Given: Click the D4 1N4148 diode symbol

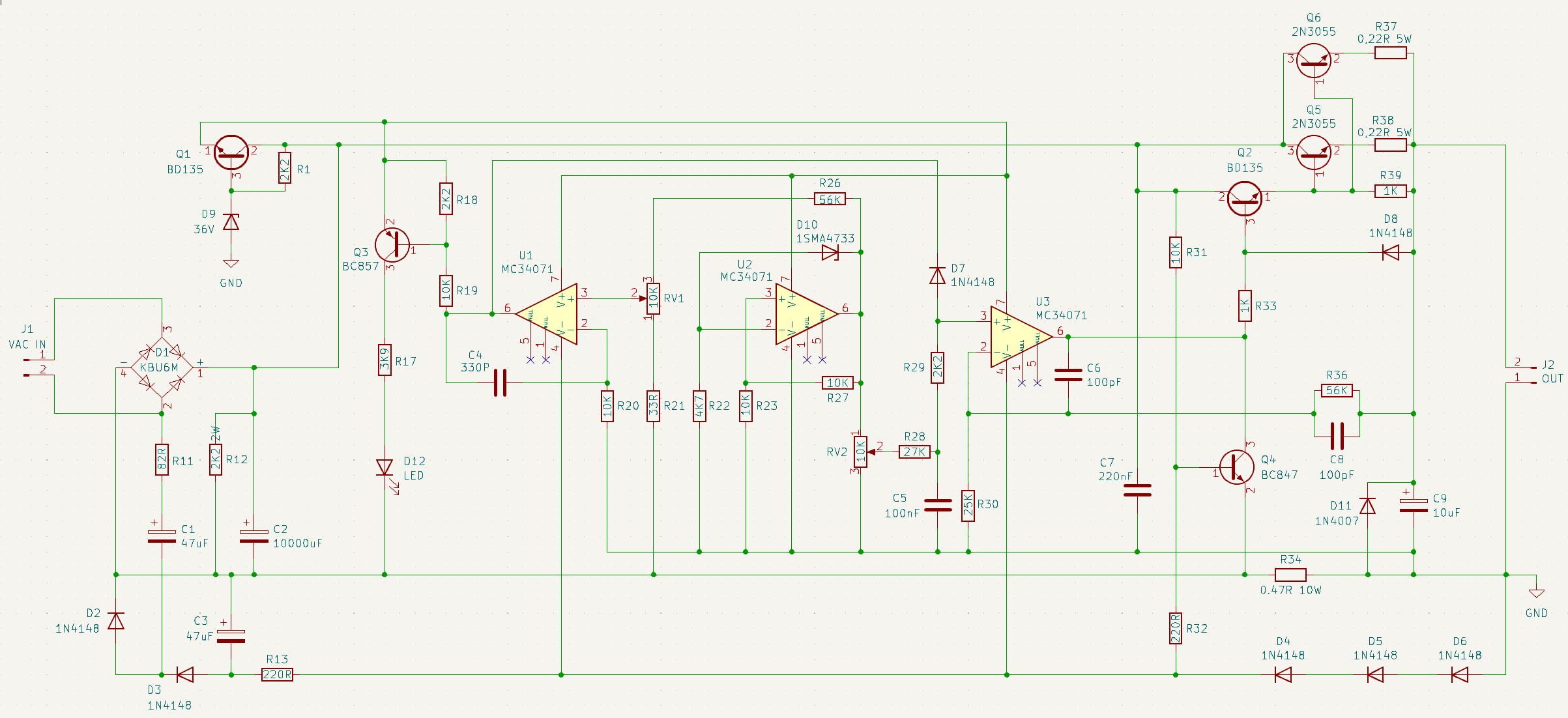Looking at the screenshot, I should coord(1283,674).
